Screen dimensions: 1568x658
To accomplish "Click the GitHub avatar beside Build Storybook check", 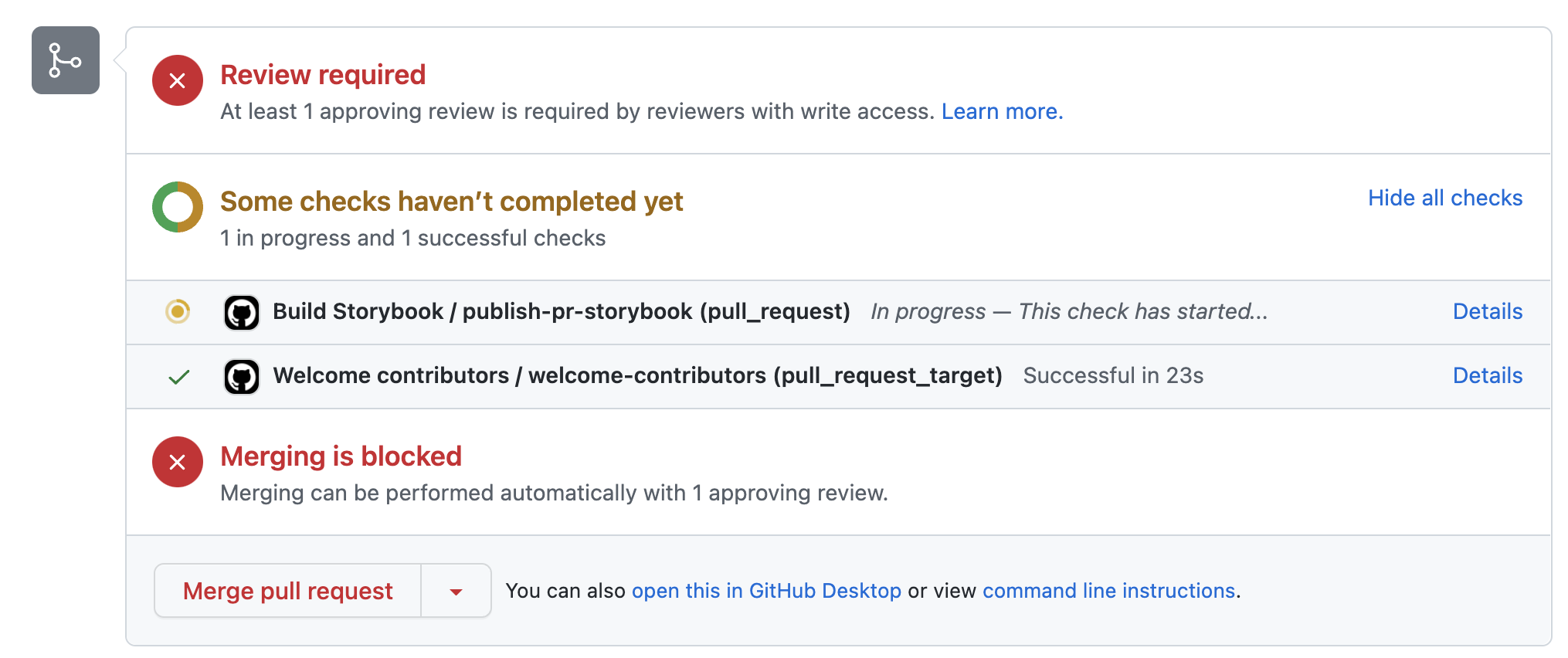I will click(242, 313).
